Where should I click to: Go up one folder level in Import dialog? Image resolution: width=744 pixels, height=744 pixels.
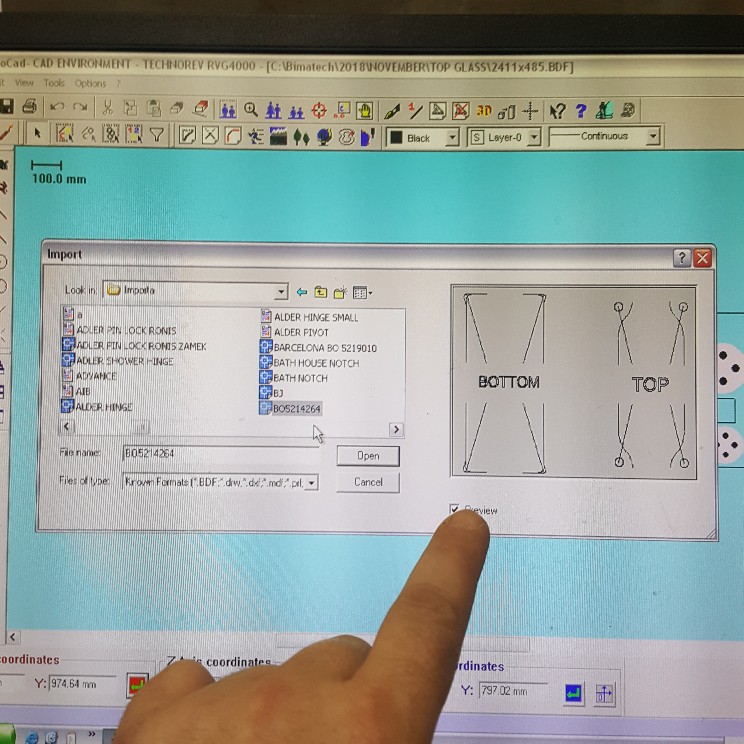click(x=320, y=292)
